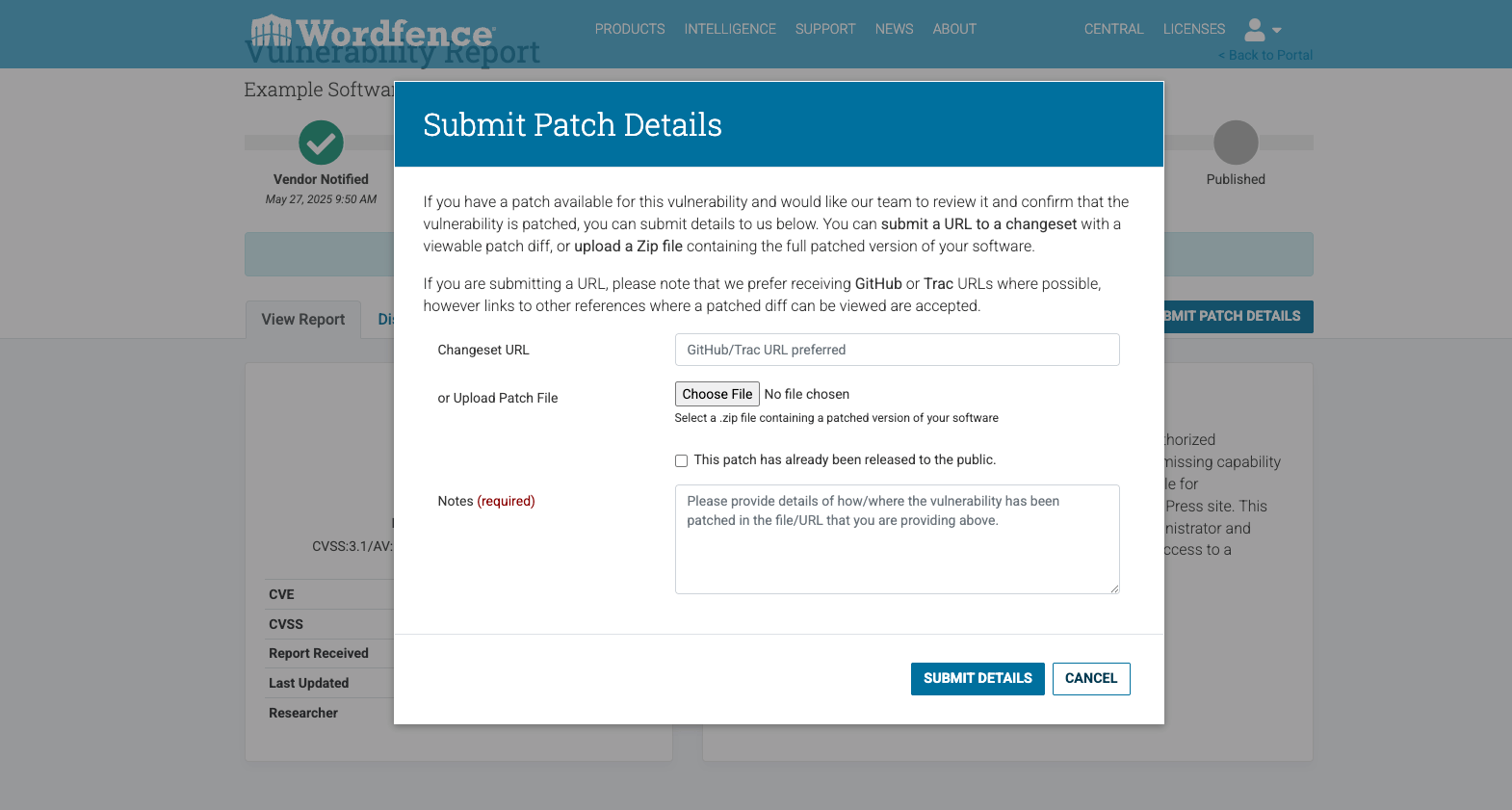Click into the Notes text area
The height and width of the screenshot is (810, 1512).
click(897, 538)
